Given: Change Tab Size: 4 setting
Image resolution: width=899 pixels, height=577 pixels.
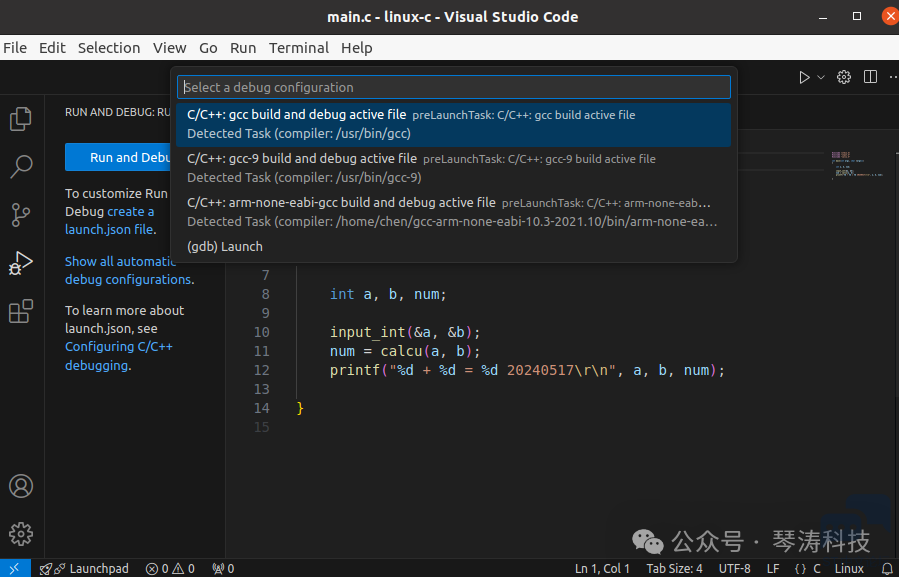Looking at the screenshot, I should [x=674, y=568].
